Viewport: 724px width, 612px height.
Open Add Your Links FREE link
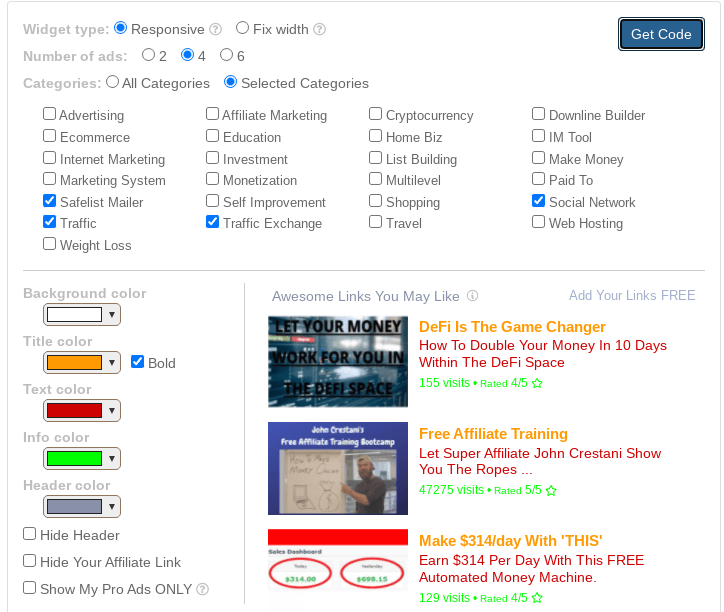(632, 295)
